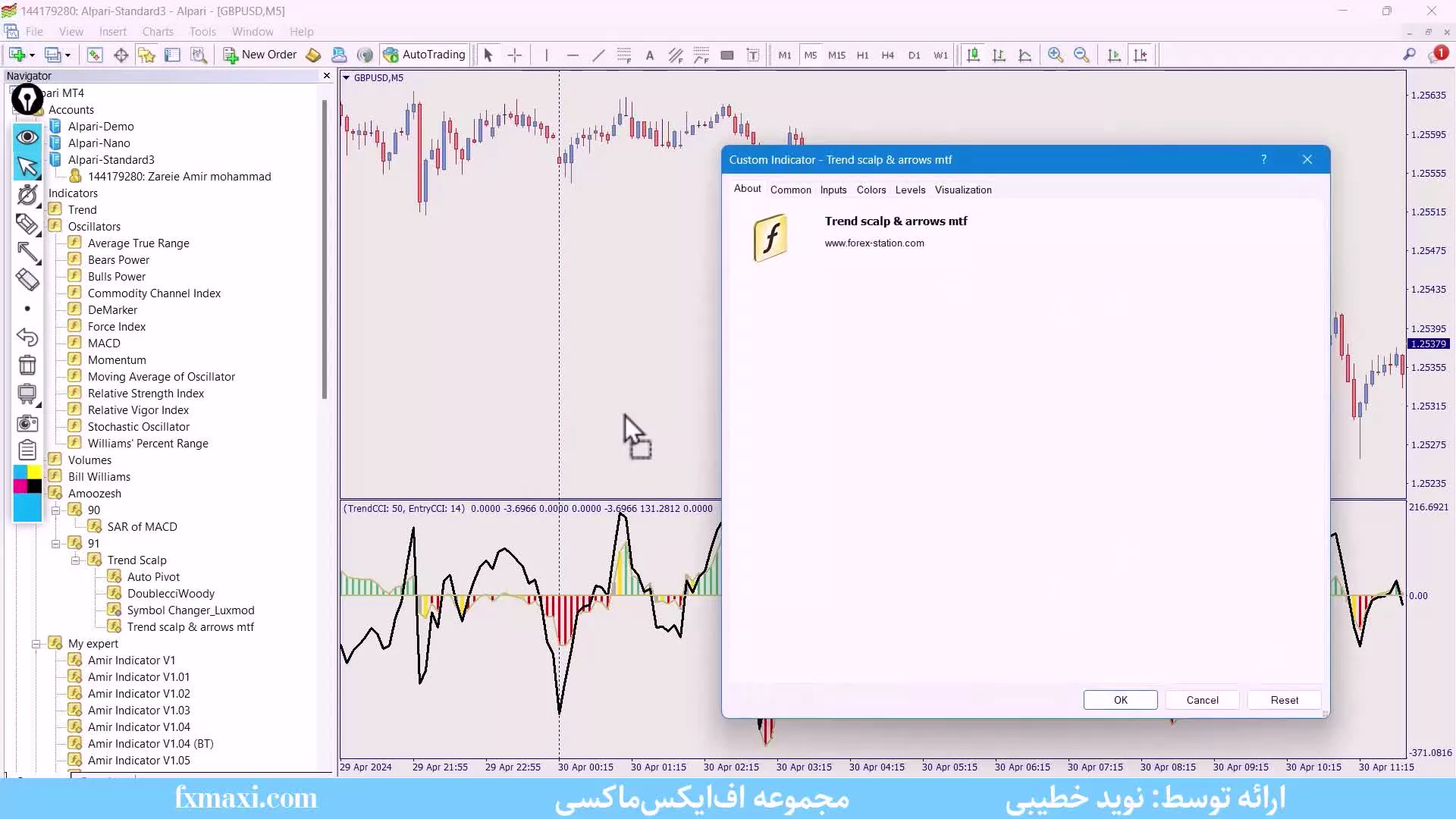Select Trend scalp & arrows mtf item

(190, 627)
